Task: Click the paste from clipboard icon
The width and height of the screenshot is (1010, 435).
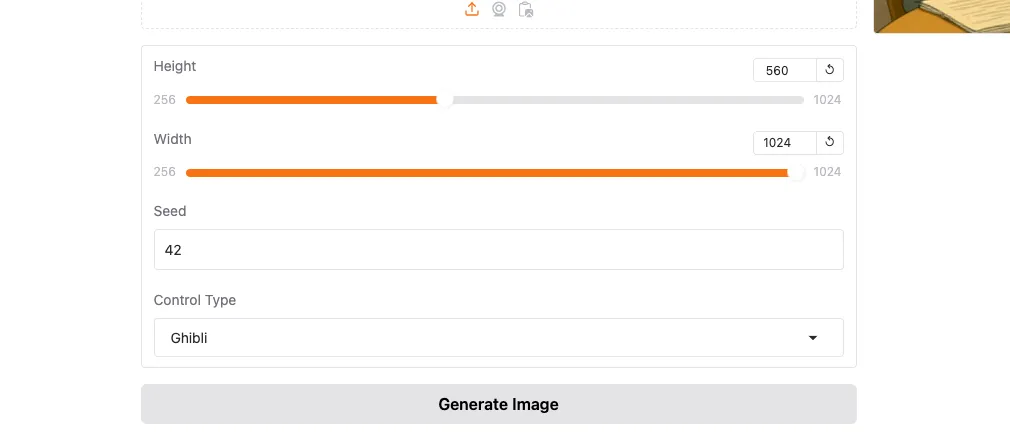Action: [x=526, y=10]
